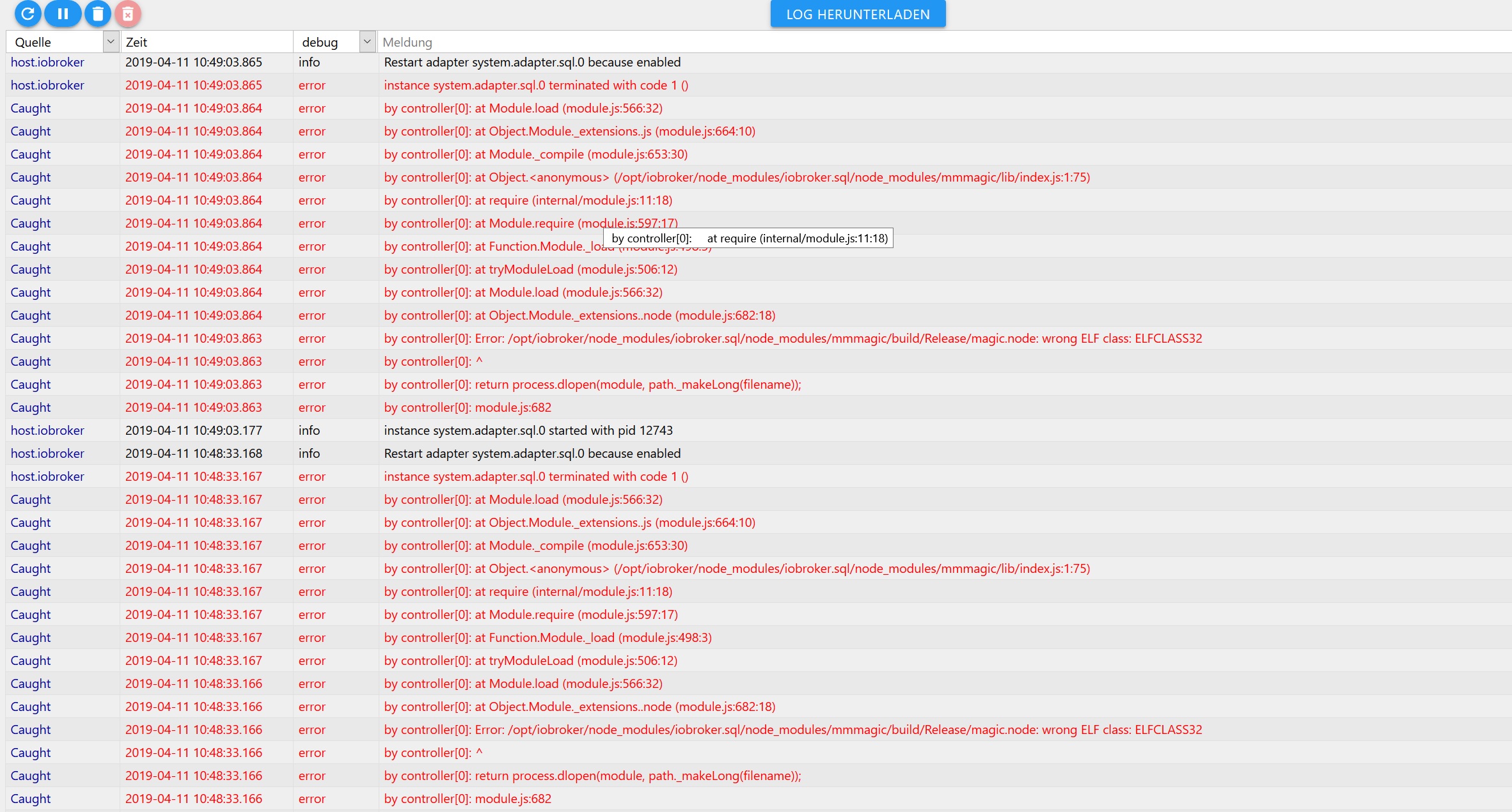This screenshot has height=812, width=1512.
Task: Click the topmost 'wrong ELF class: ELFCLASS32' error message
Action: point(792,338)
